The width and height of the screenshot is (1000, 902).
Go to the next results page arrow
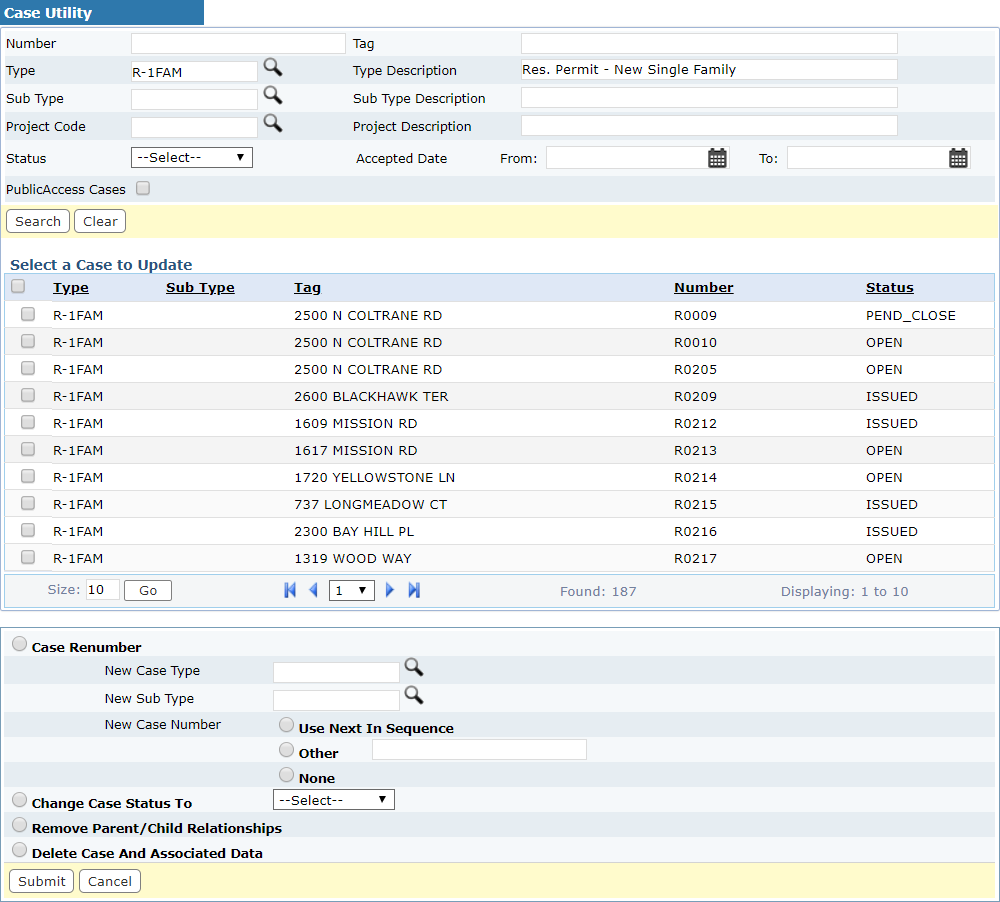tap(390, 591)
